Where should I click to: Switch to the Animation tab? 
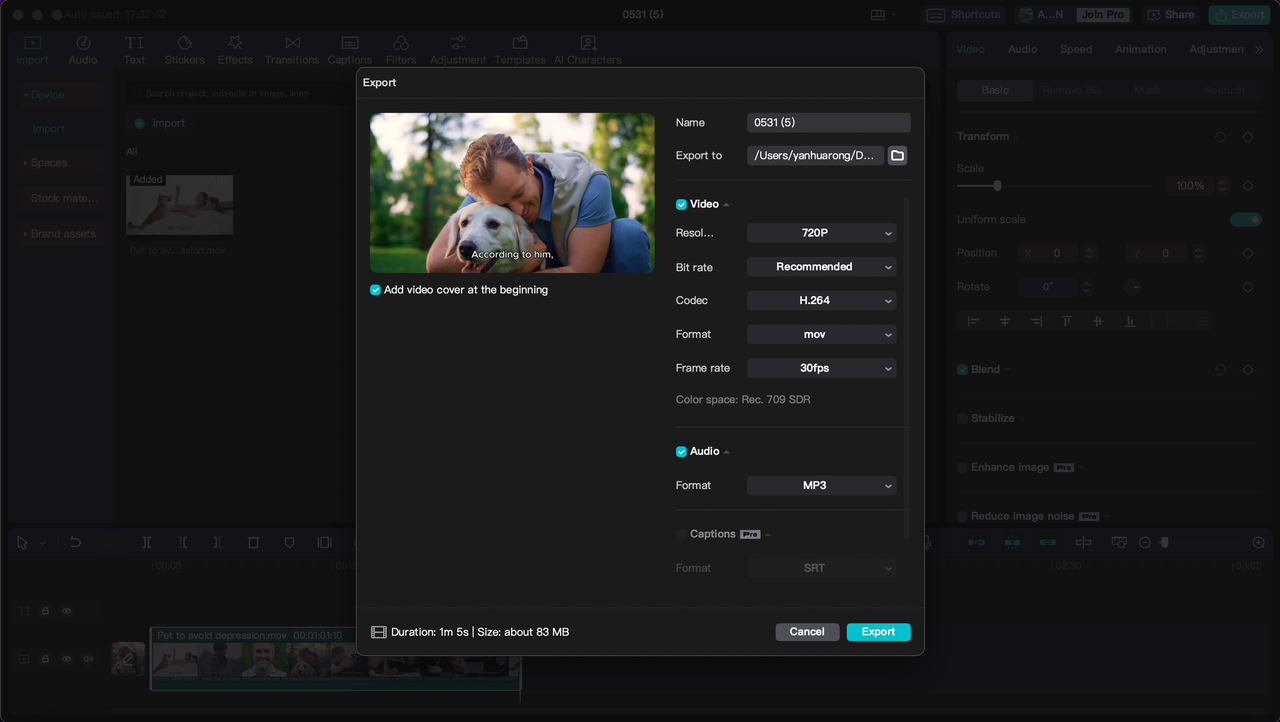tap(1140, 48)
